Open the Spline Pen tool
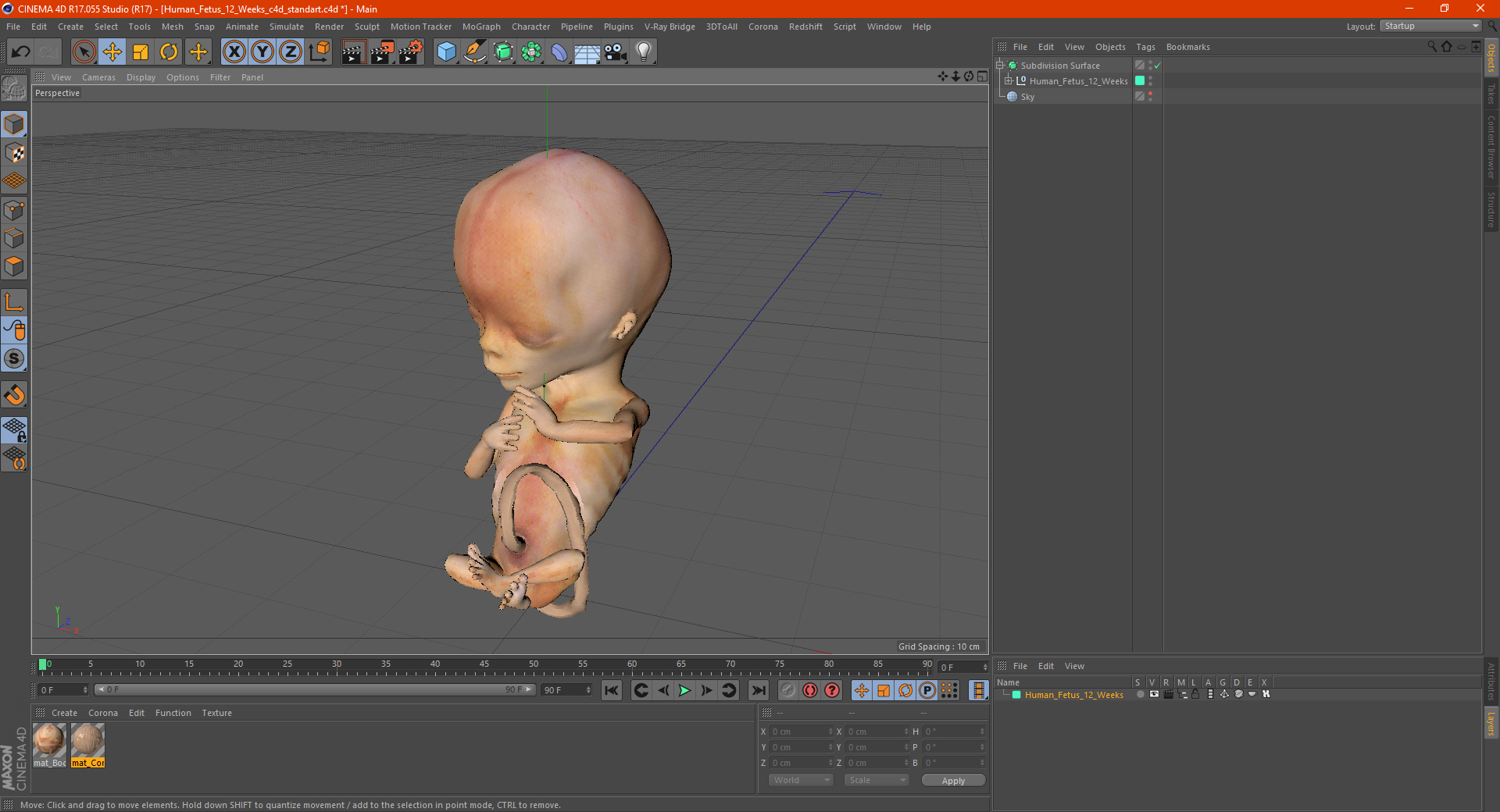 (475, 52)
